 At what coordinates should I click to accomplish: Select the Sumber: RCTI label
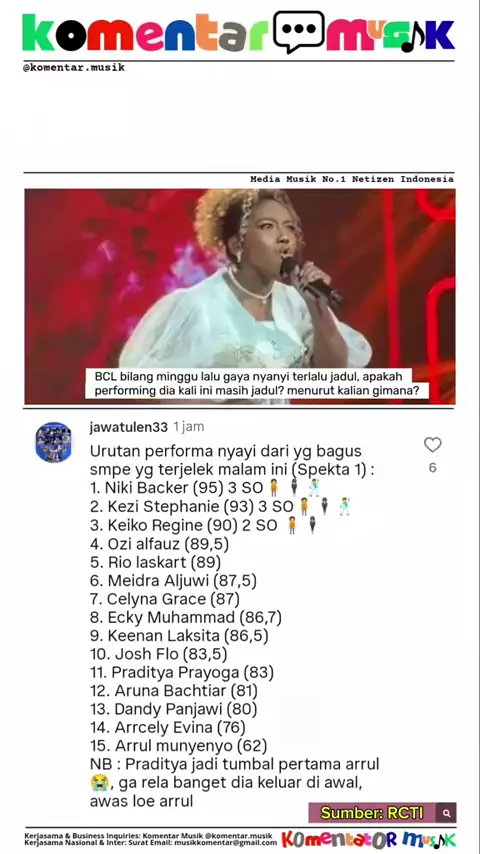pos(372,813)
